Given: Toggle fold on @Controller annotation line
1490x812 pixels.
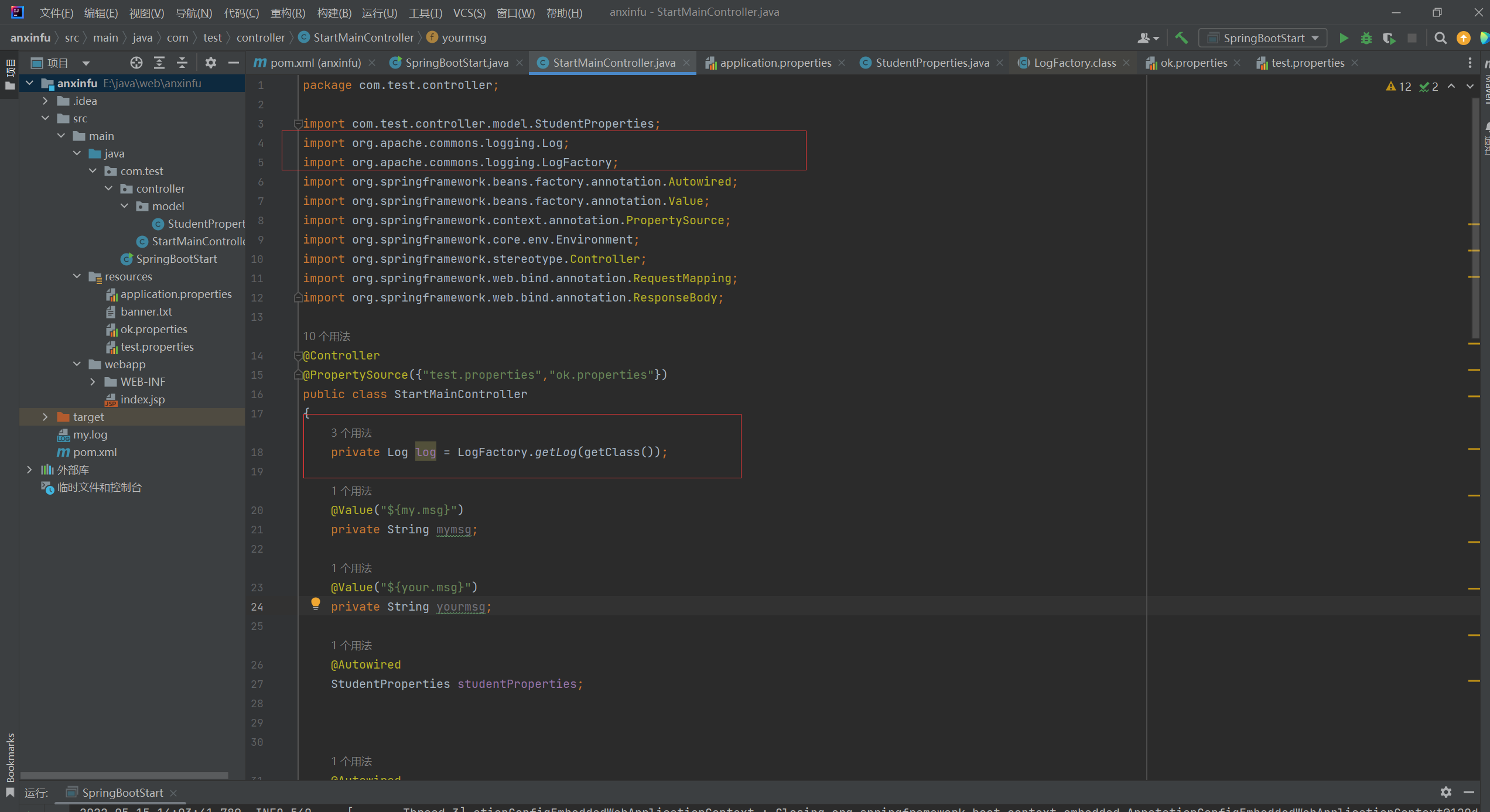Looking at the screenshot, I should [x=298, y=355].
